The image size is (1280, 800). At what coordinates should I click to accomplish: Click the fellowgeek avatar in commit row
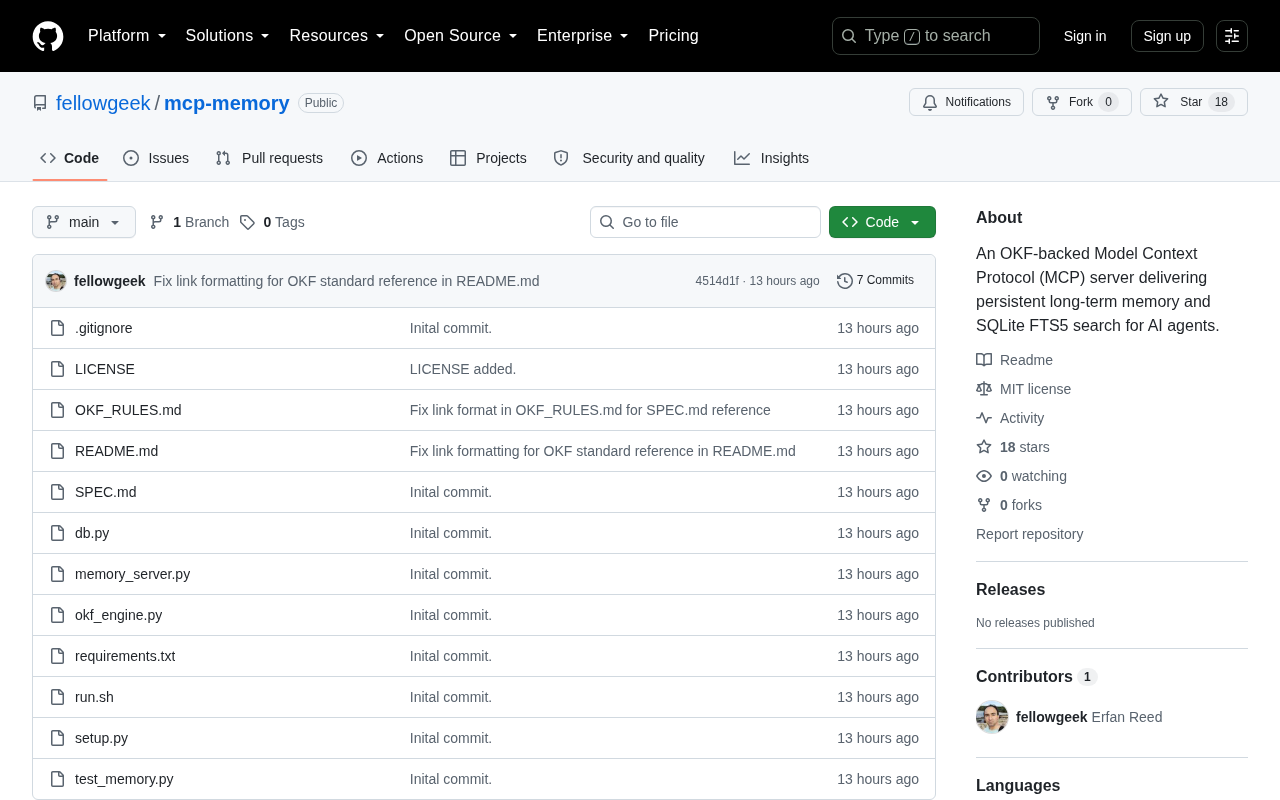coord(56,281)
